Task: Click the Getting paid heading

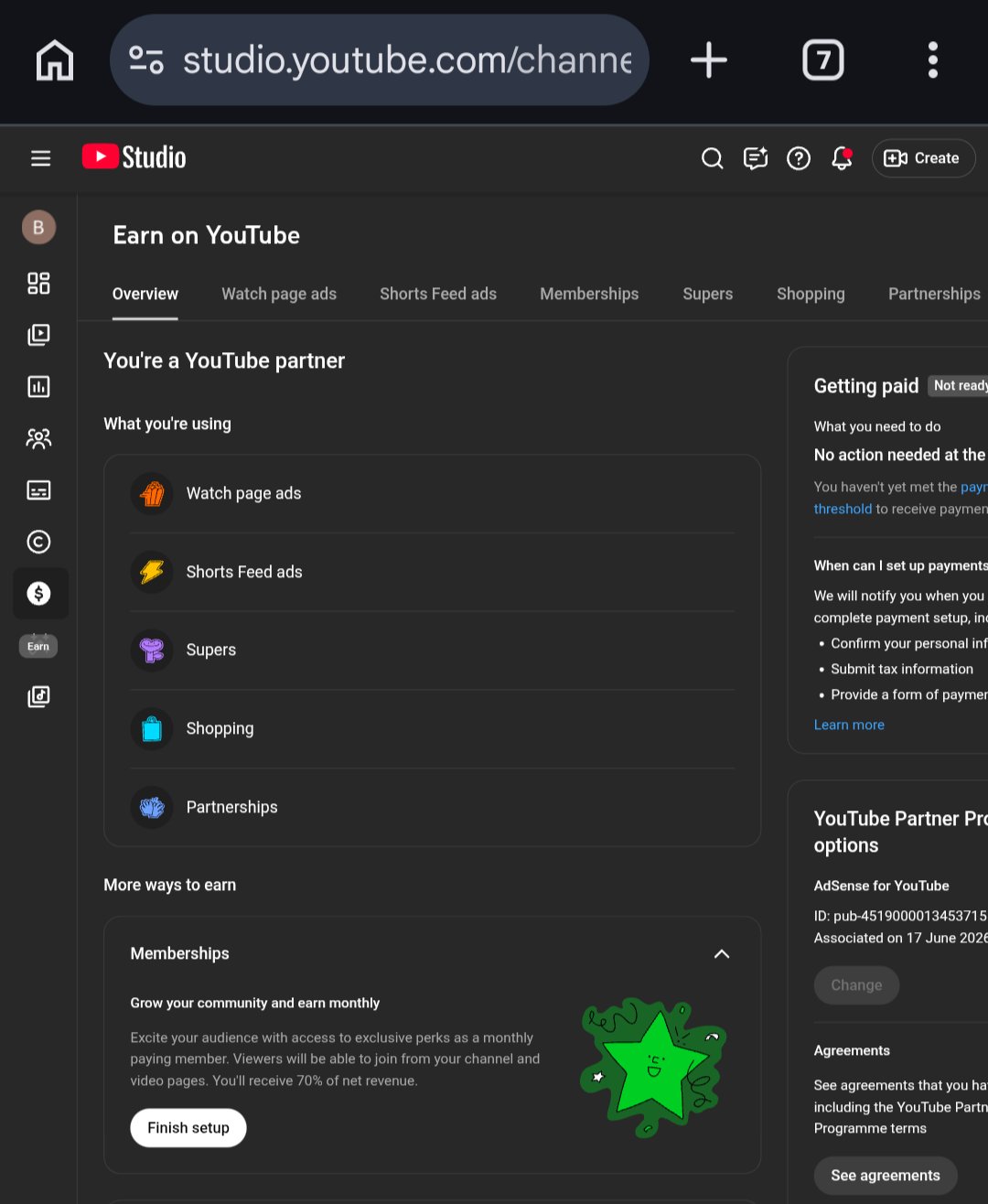Action: tap(866, 386)
